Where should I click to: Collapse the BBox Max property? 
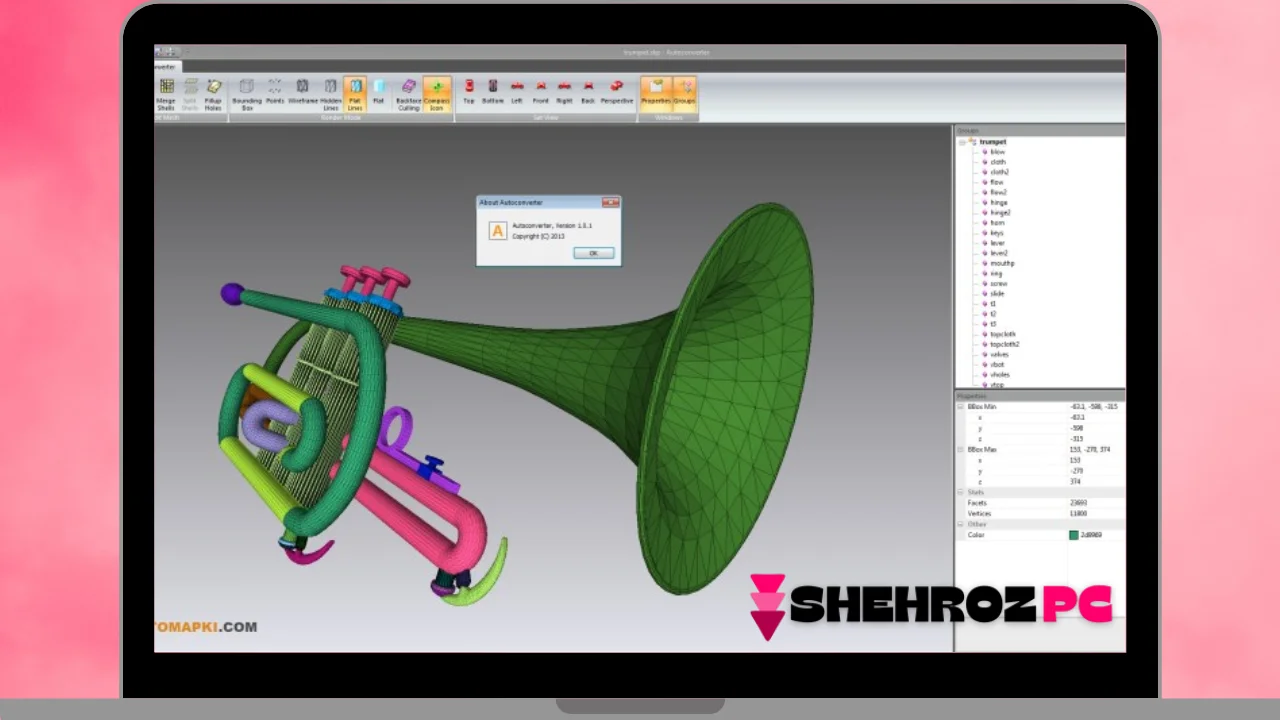(x=962, y=449)
